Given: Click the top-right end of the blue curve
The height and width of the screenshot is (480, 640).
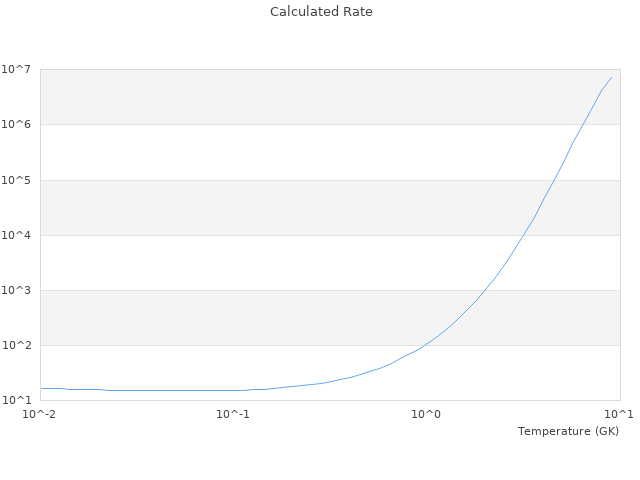Looking at the screenshot, I should [x=611, y=77].
